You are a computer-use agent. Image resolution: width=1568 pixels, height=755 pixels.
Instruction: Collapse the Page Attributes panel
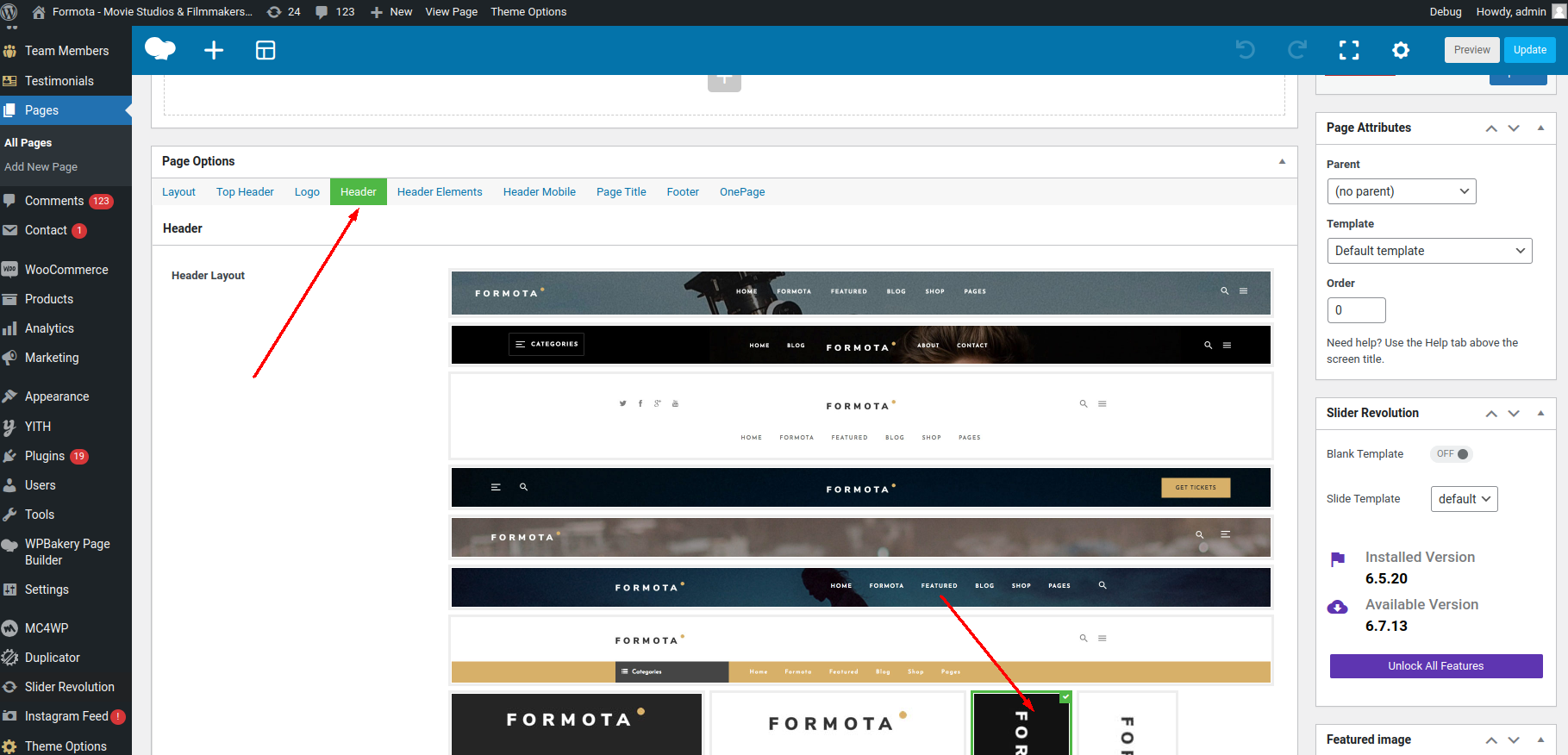[x=1540, y=128]
